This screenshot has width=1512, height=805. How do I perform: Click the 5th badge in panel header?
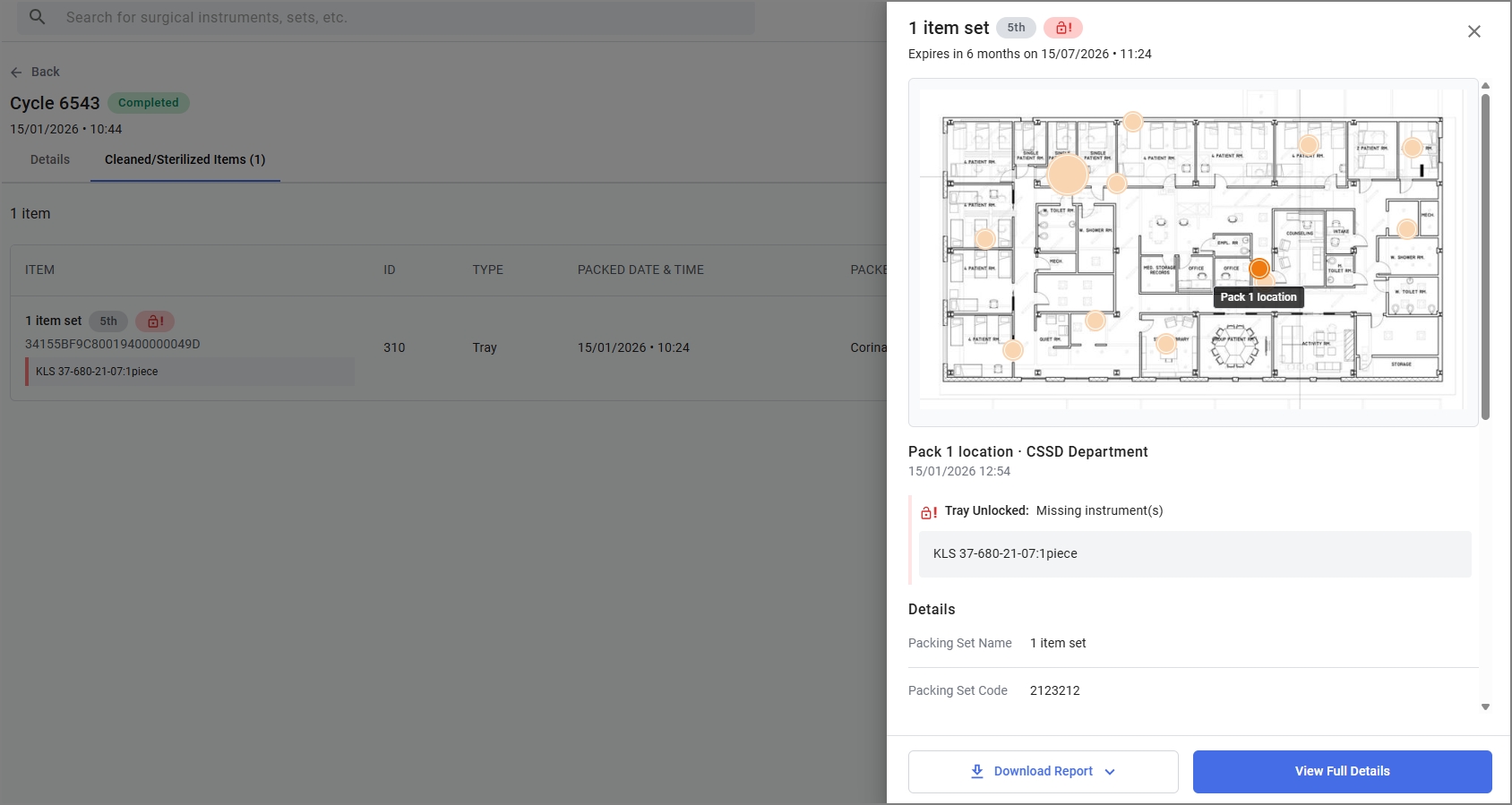click(x=1016, y=28)
